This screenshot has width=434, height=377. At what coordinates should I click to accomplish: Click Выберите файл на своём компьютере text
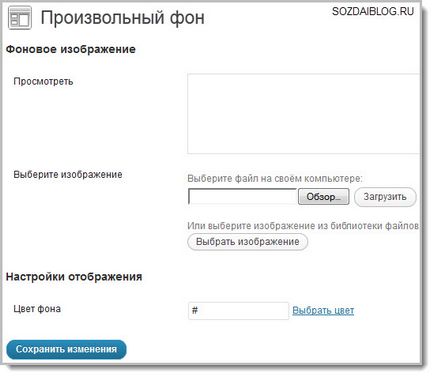[x=275, y=179]
